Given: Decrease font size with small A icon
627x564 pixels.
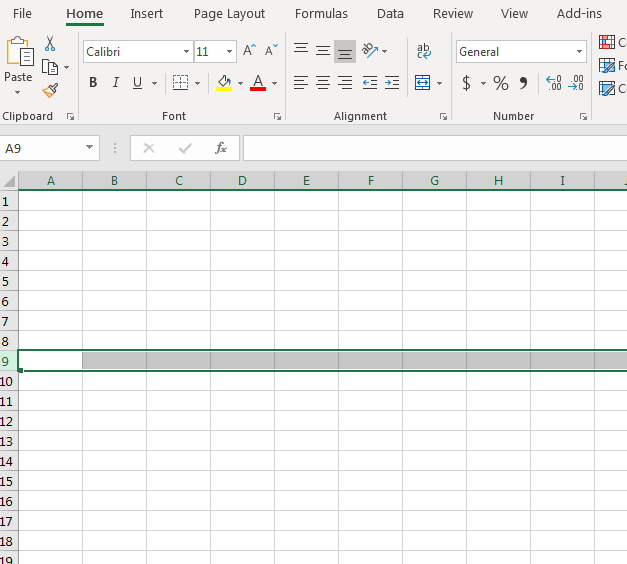Looking at the screenshot, I should coord(271,51).
